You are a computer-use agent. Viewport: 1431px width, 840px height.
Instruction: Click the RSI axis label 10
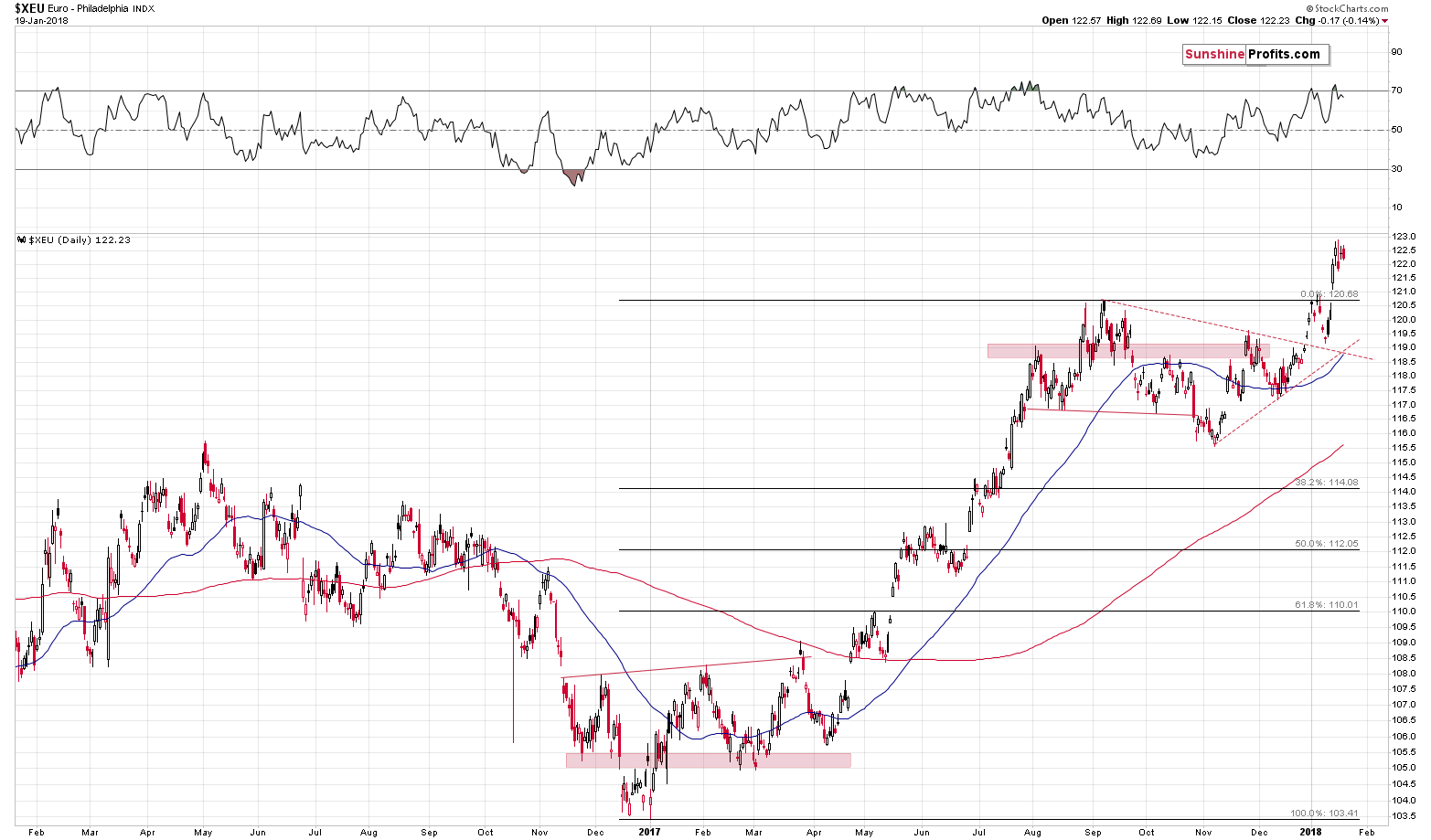coord(1396,207)
